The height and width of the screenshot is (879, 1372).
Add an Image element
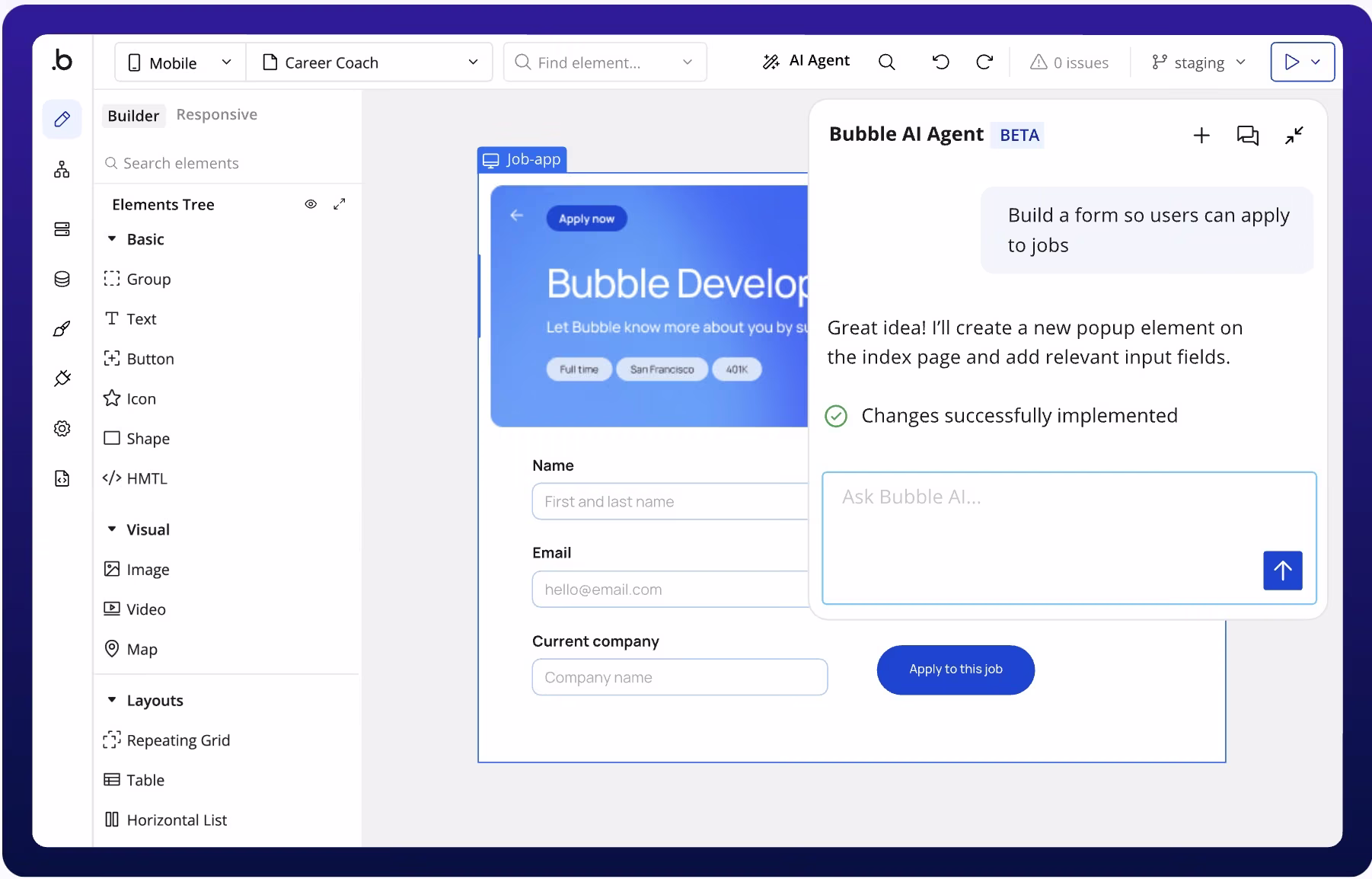tap(136, 570)
